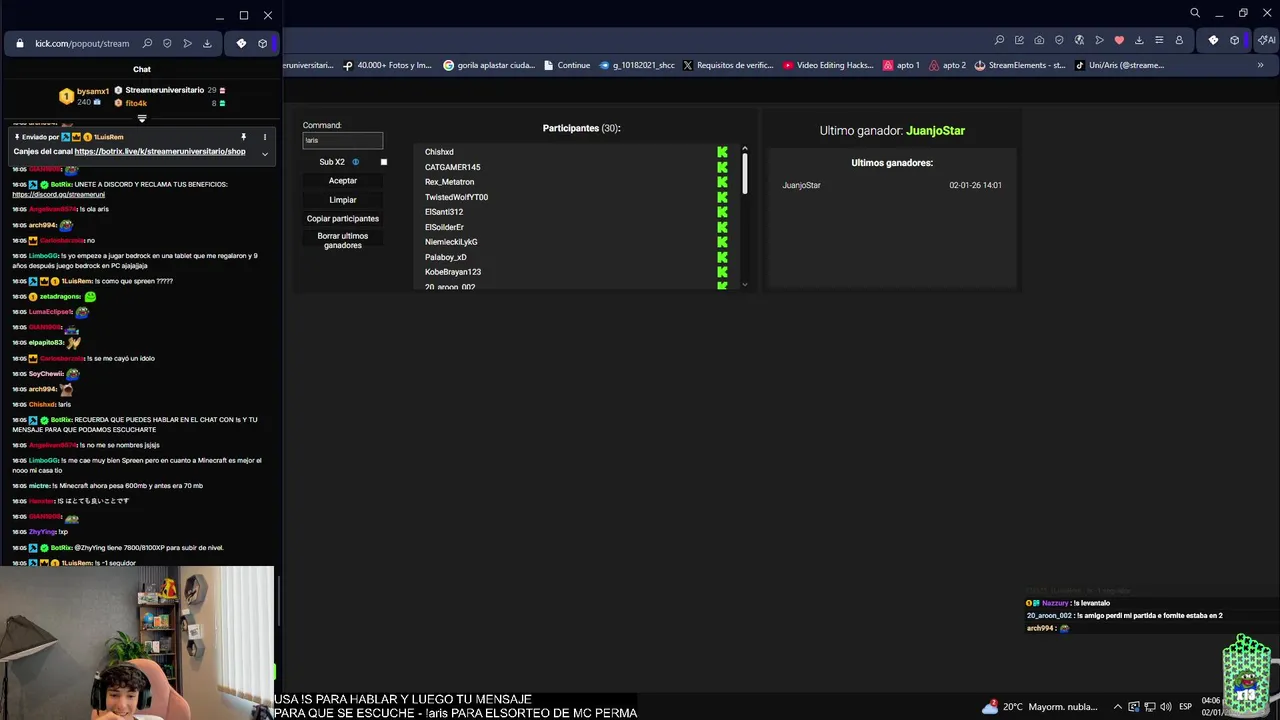Click bysamx1 in the chat leaderboard
Viewport: 1280px width, 720px height.
(93, 91)
